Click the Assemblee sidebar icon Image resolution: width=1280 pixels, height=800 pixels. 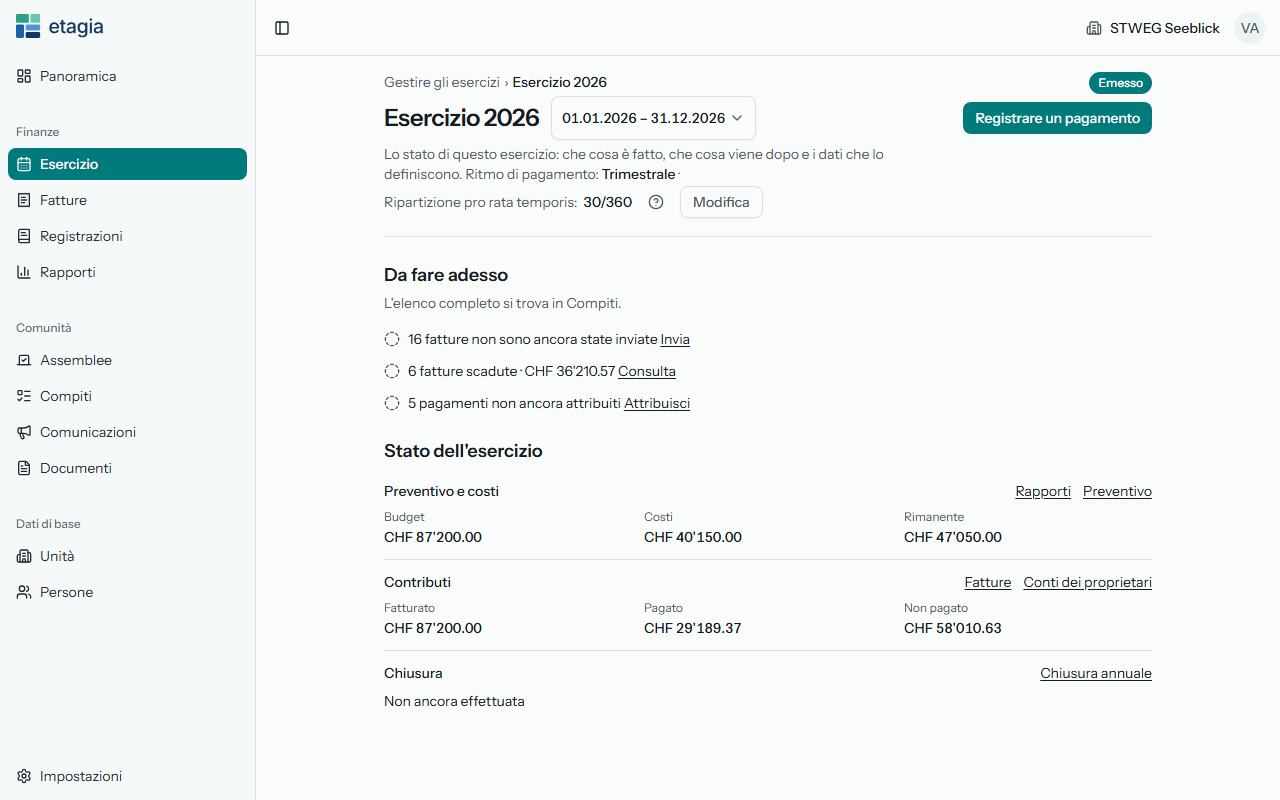(24, 360)
